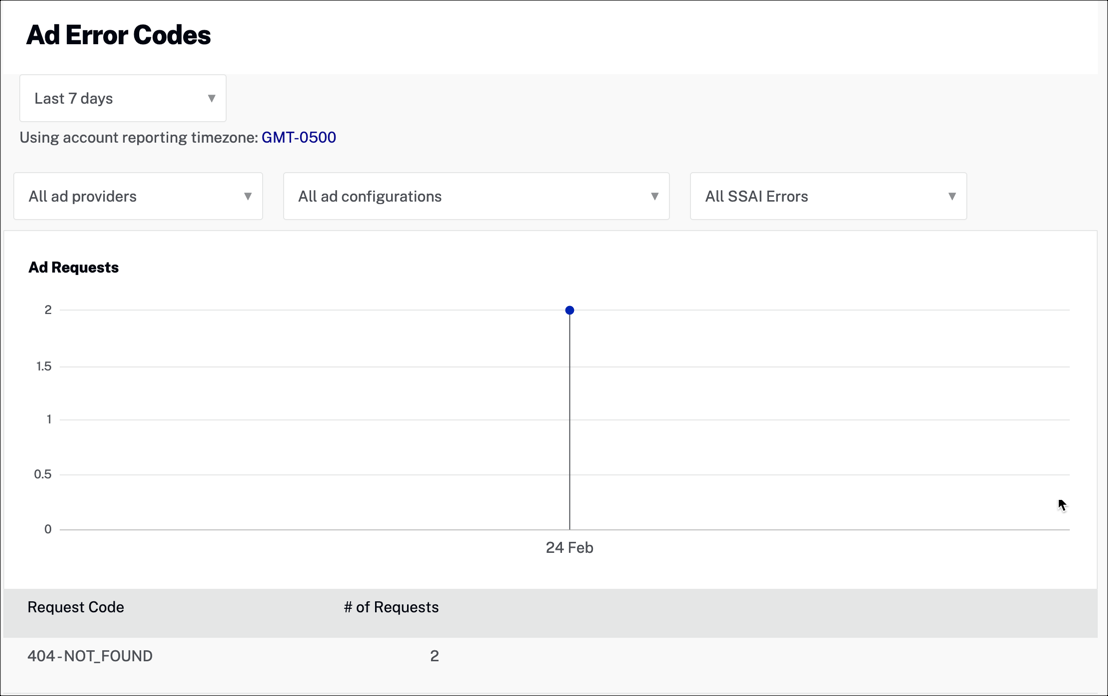Click the Ad Requests chart title
Image resolution: width=1108 pixels, height=696 pixels.
pyautogui.click(x=73, y=267)
